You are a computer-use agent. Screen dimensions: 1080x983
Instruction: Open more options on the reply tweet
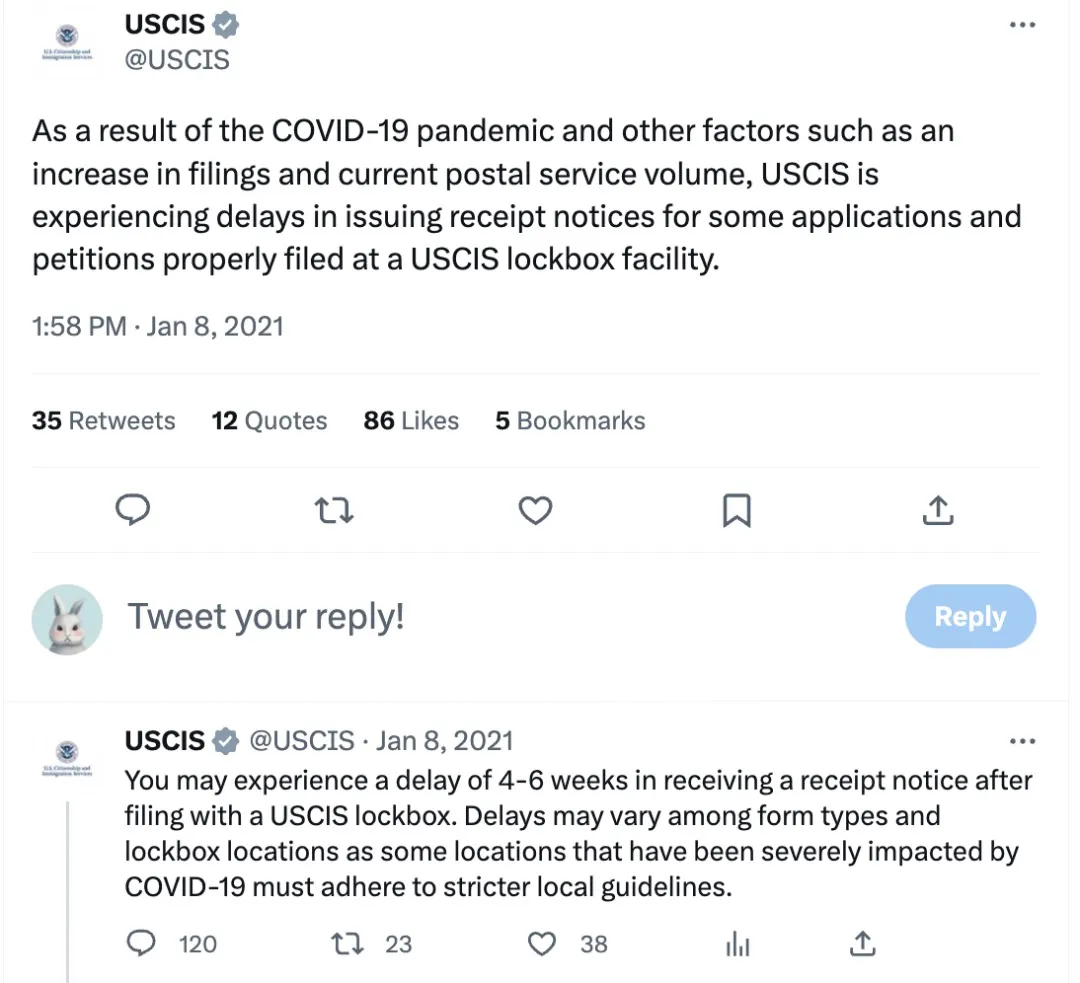coord(1022,742)
